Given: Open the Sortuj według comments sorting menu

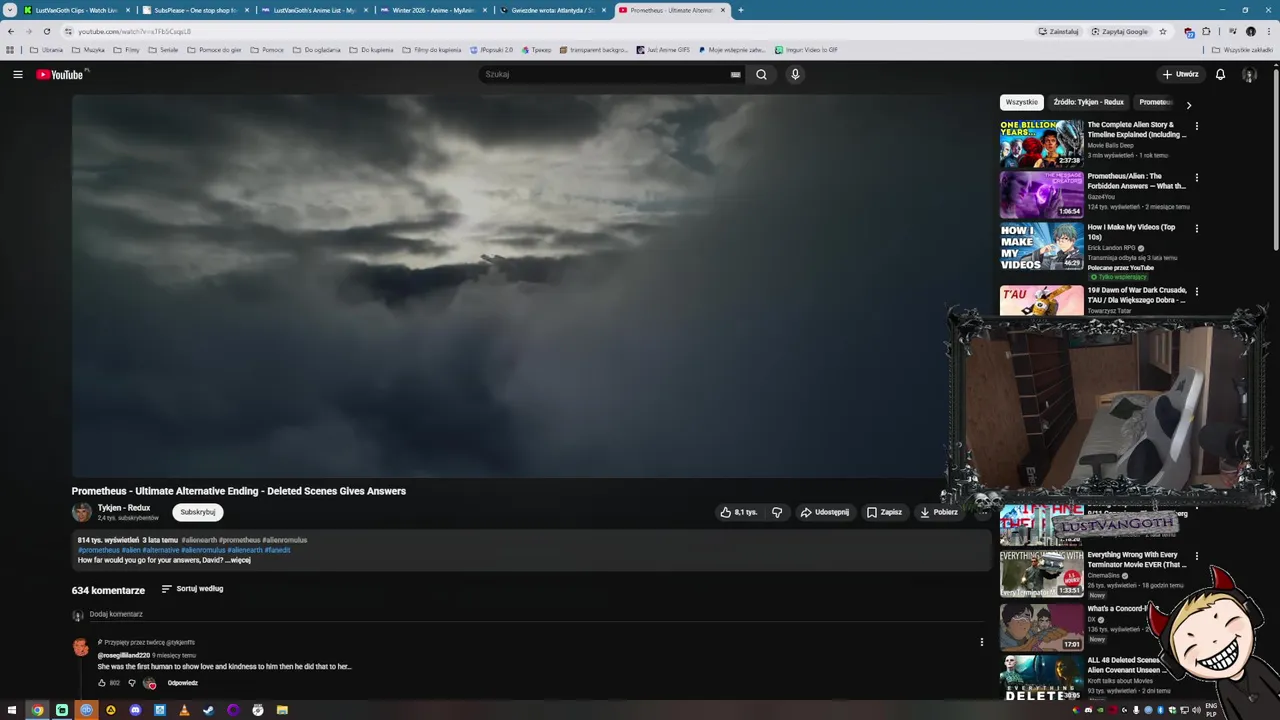Looking at the screenshot, I should click(192, 589).
